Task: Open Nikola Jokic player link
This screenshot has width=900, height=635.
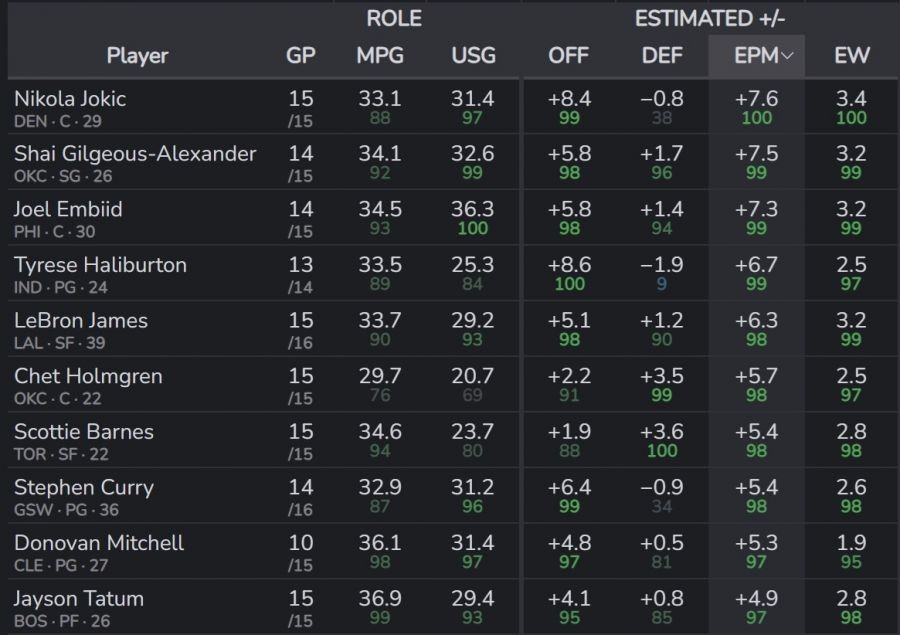Action: coord(70,99)
